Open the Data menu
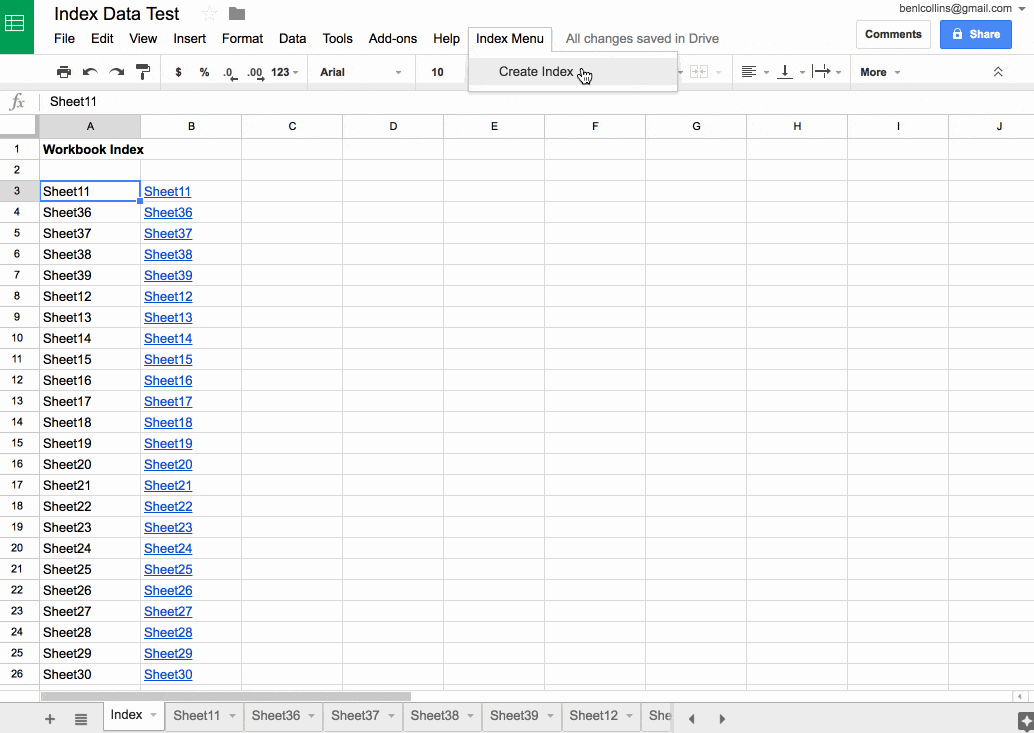Viewport: 1034px width, 733px height. tap(292, 38)
